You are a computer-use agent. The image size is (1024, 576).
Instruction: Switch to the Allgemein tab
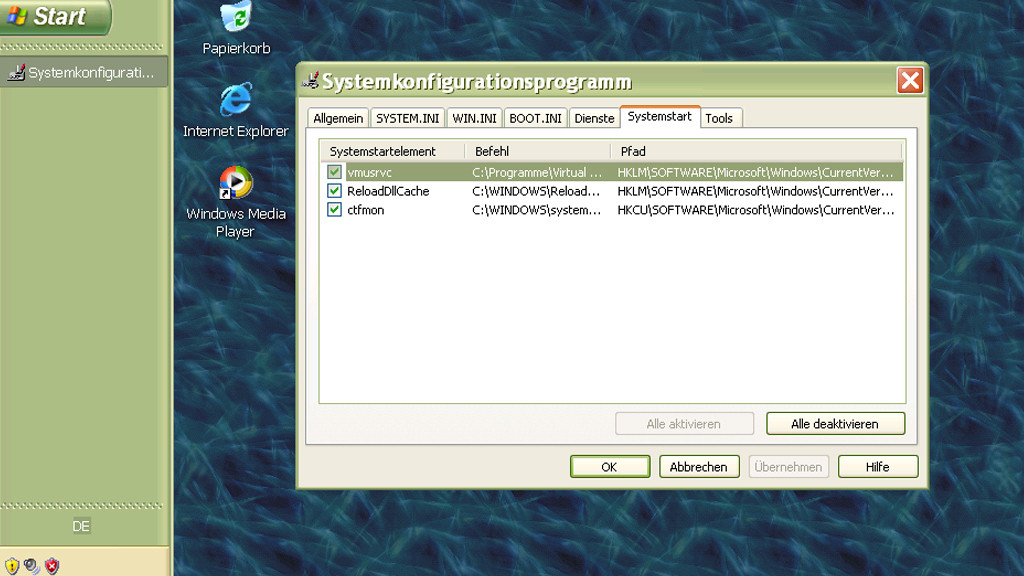(x=338, y=118)
